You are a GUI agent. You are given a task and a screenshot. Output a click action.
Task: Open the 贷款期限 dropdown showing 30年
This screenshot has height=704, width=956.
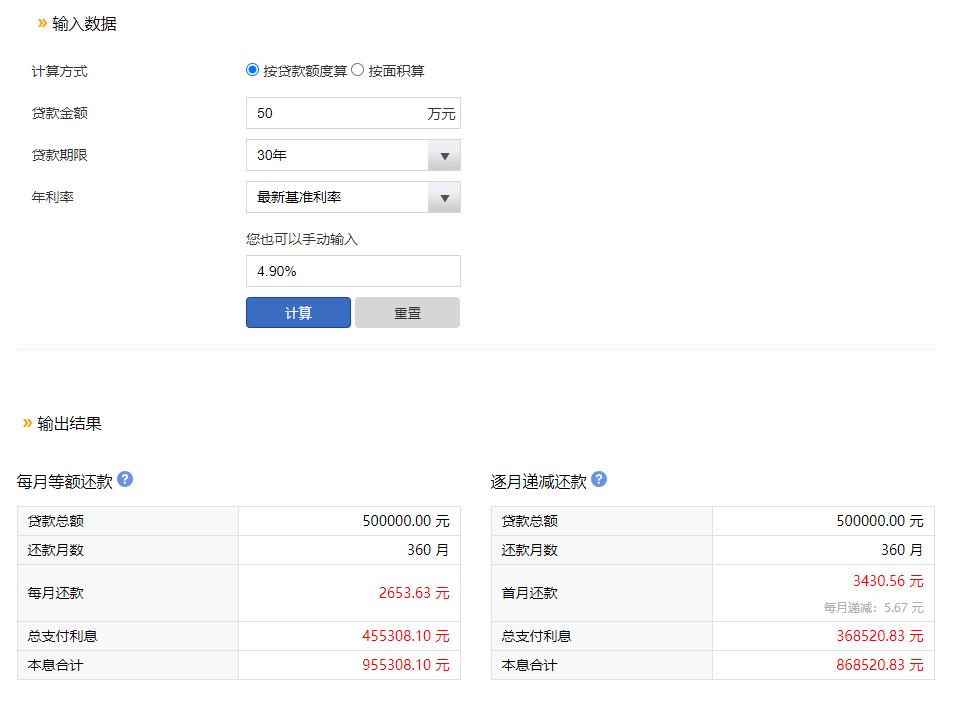point(340,155)
